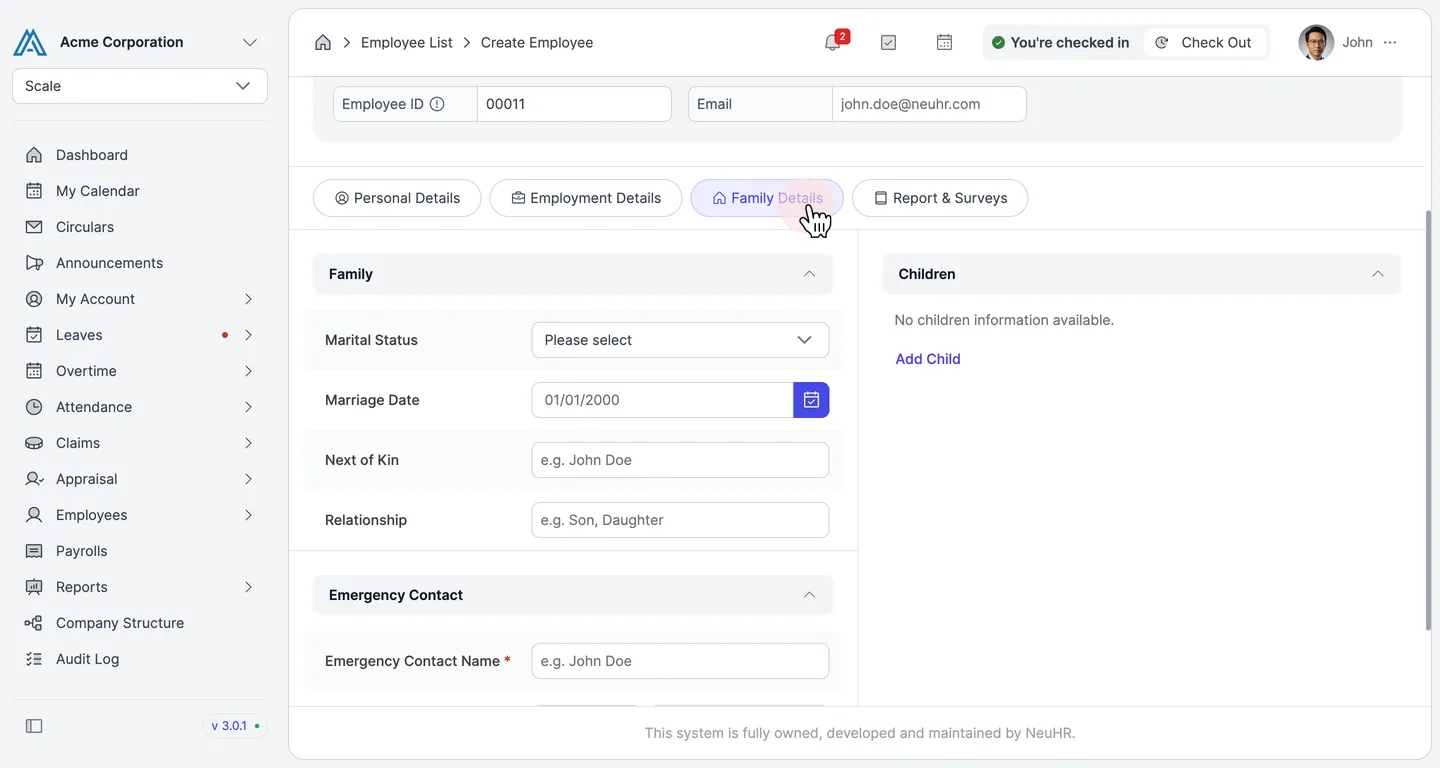This screenshot has height=768, width=1440.
Task: Expand the Attendance submenu chevron
Action: click(248, 407)
